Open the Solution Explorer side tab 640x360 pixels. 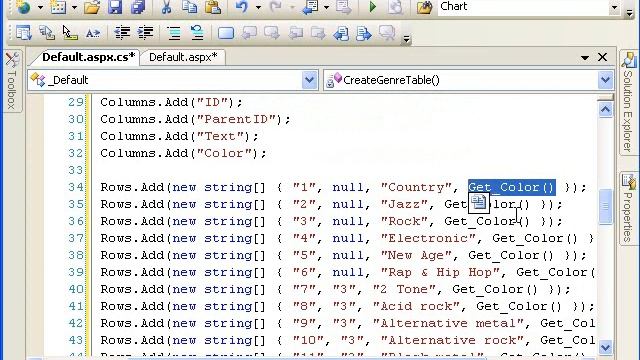[x=629, y=103]
